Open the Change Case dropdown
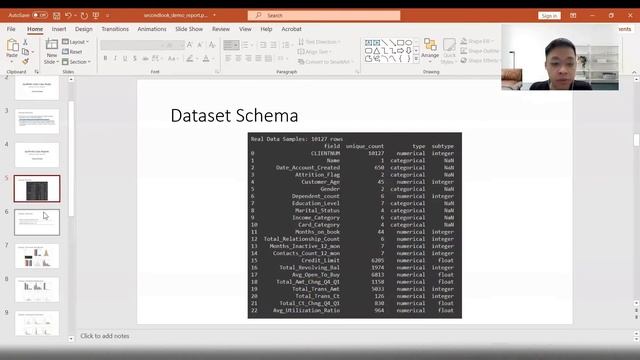Image resolution: width=640 pixels, height=360 pixels. 173,59
